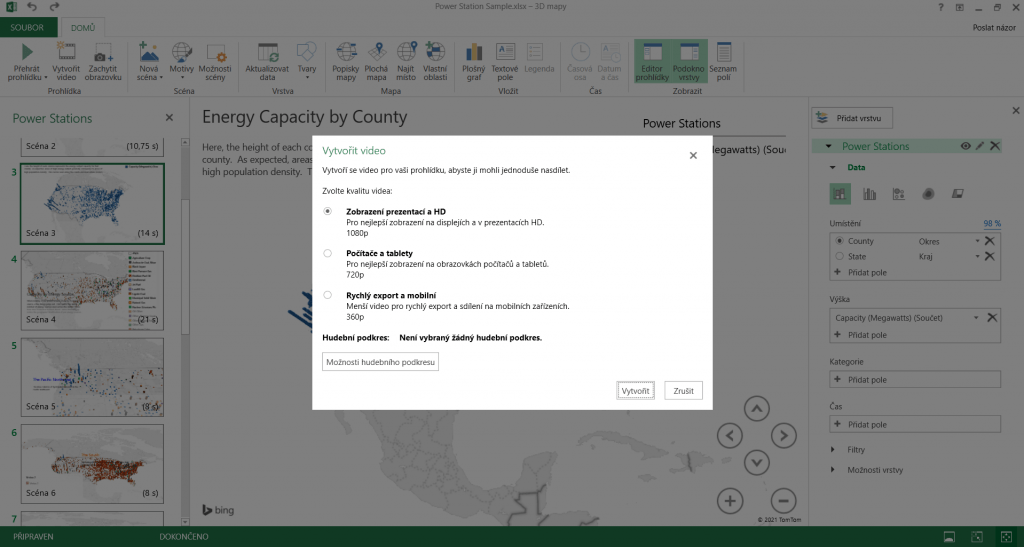The width and height of the screenshot is (1024, 547).
Task: Click the map zoom in plus button
Action: pyautogui.click(x=730, y=501)
